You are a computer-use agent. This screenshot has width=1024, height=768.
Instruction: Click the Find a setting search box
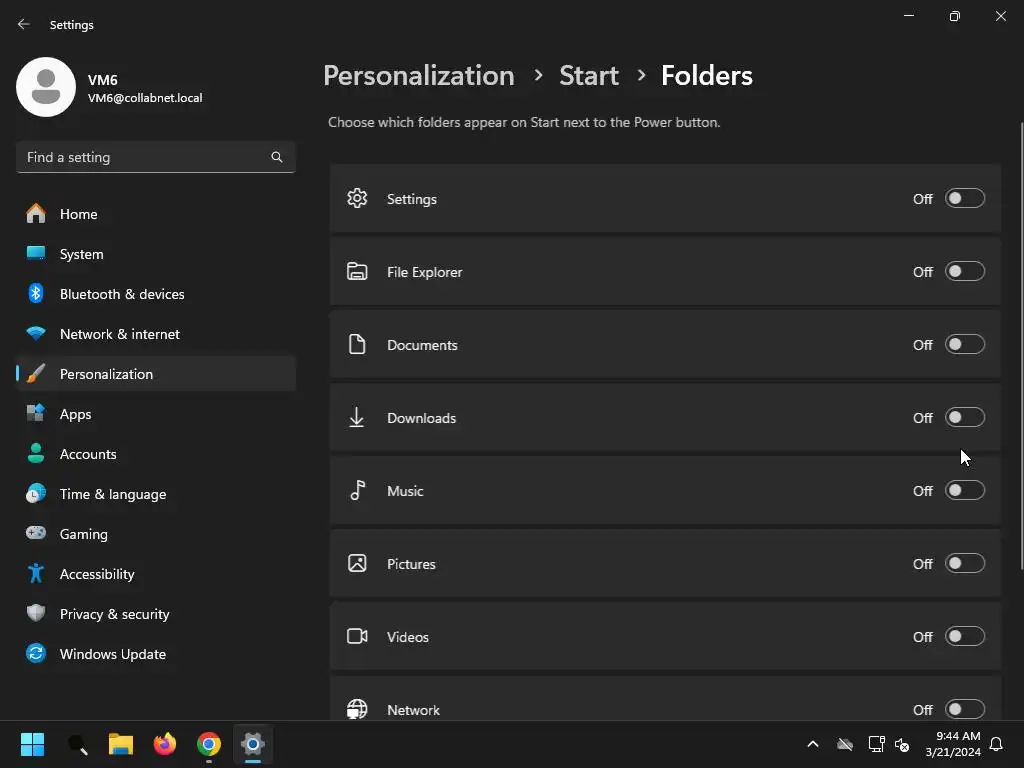(x=145, y=157)
